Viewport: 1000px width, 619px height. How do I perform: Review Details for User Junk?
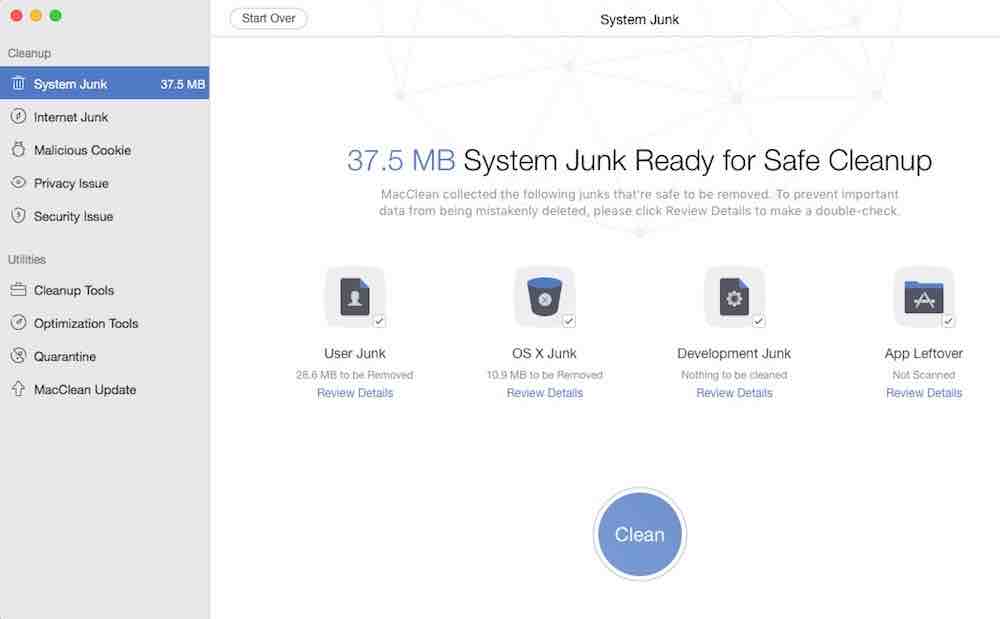pos(355,393)
